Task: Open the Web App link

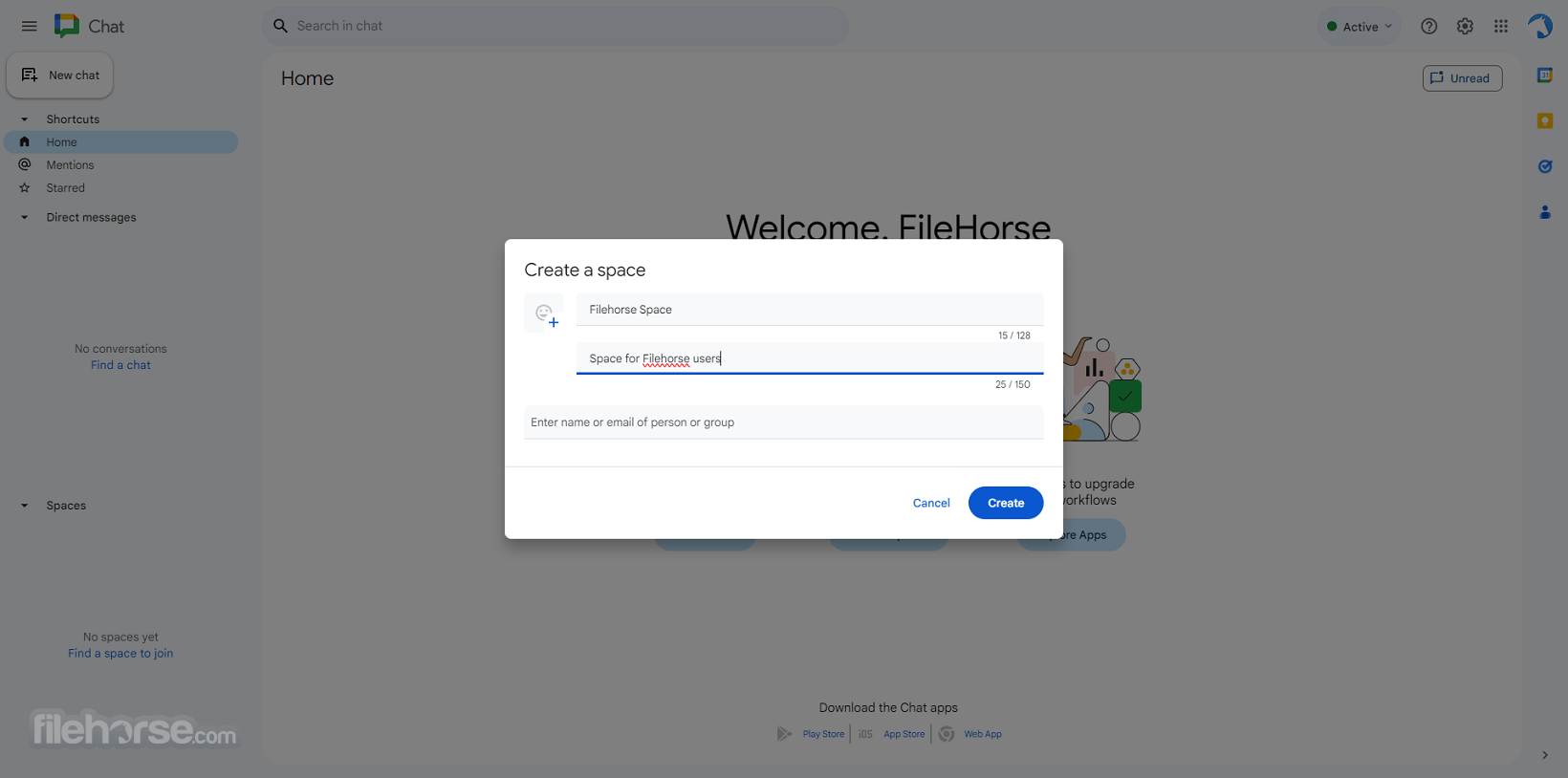Action: pos(983,734)
